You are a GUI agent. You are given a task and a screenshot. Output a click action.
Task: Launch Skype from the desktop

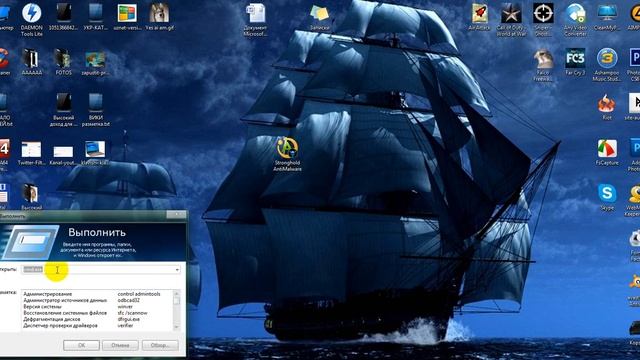(607, 197)
